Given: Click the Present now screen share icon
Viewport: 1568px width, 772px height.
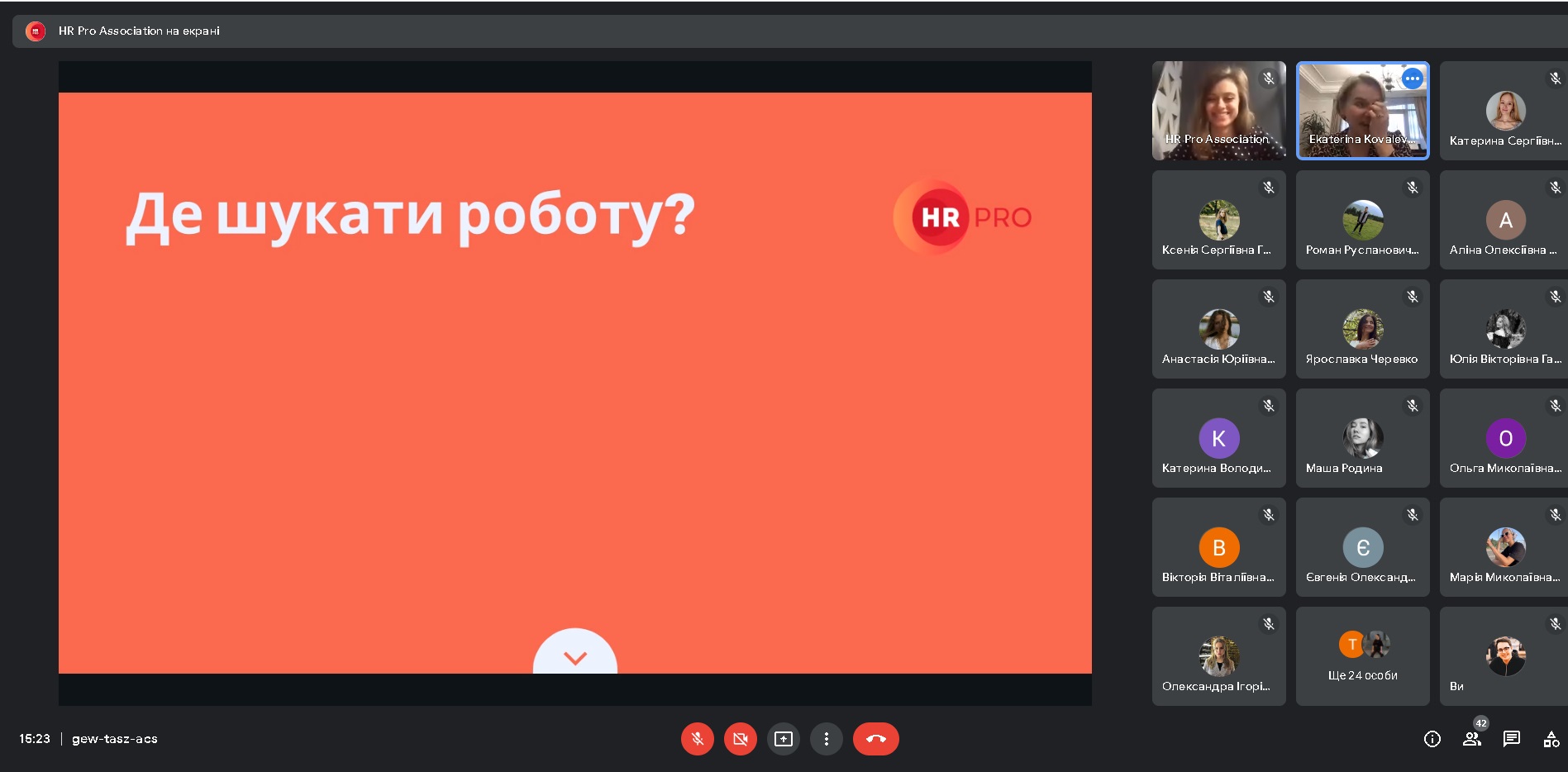Looking at the screenshot, I should pyautogui.click(x=783, y=739).
